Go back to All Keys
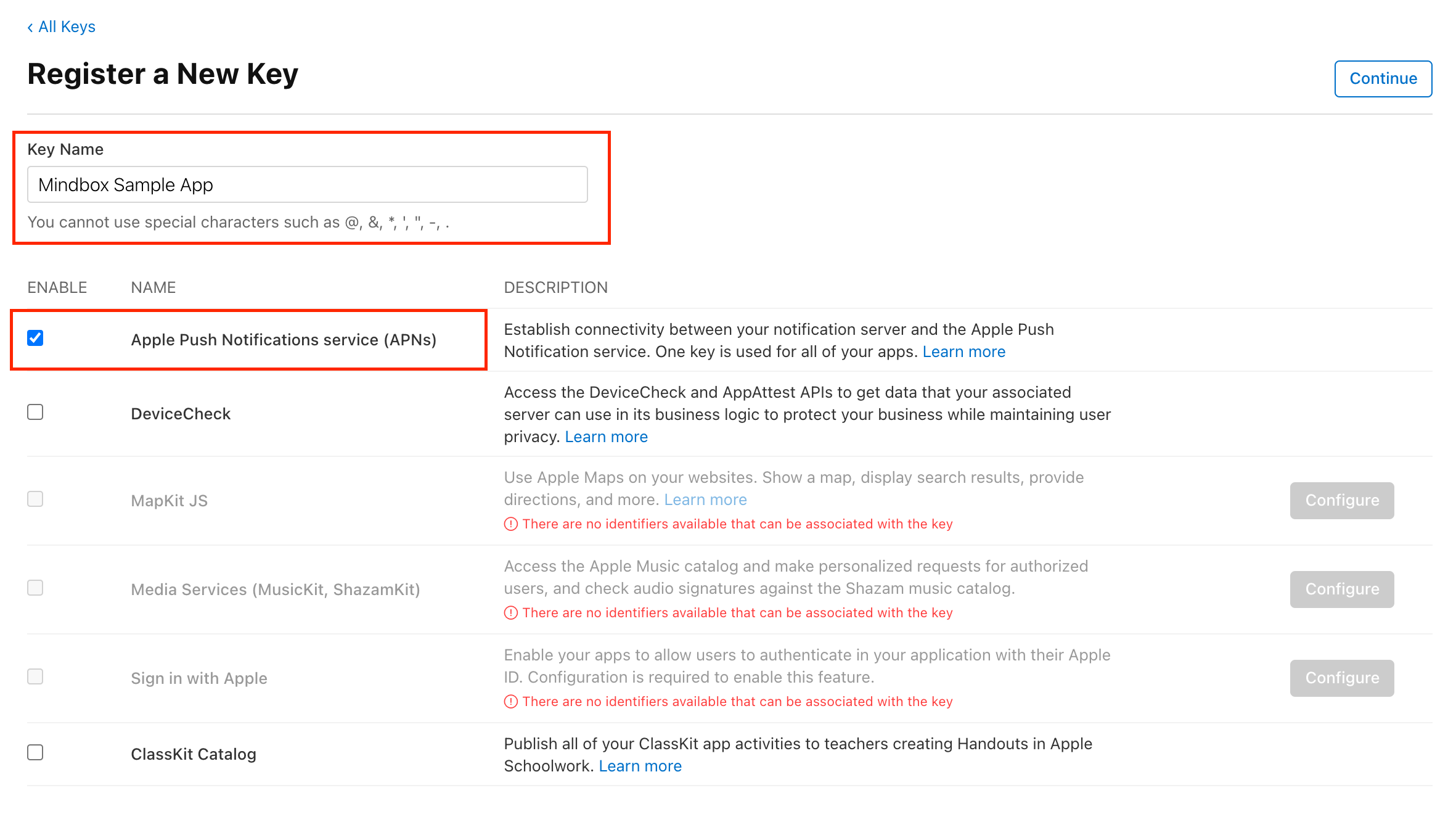1456x830 pixels. click(x=61, y=27)
